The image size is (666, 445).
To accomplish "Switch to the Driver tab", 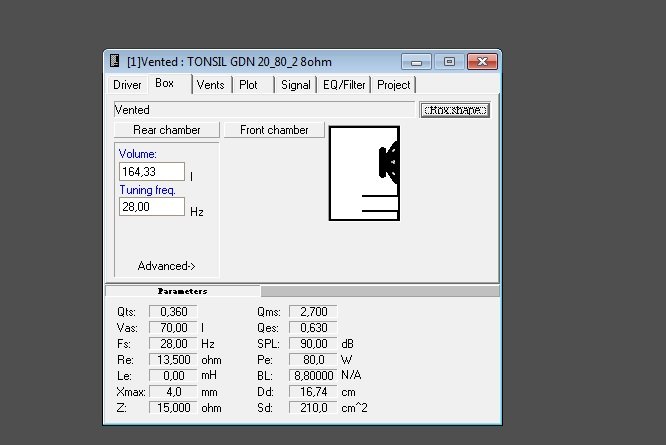I will [127, 85].
